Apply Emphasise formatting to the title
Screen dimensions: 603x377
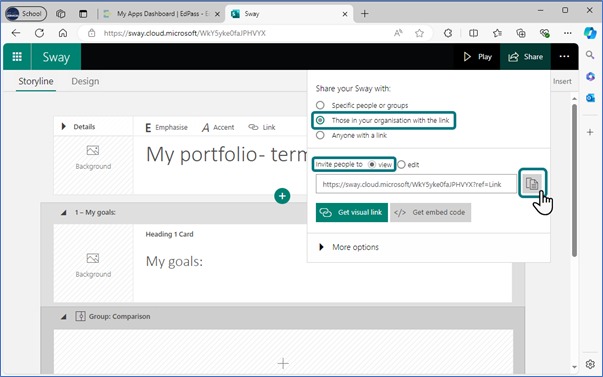pos(167,127)
